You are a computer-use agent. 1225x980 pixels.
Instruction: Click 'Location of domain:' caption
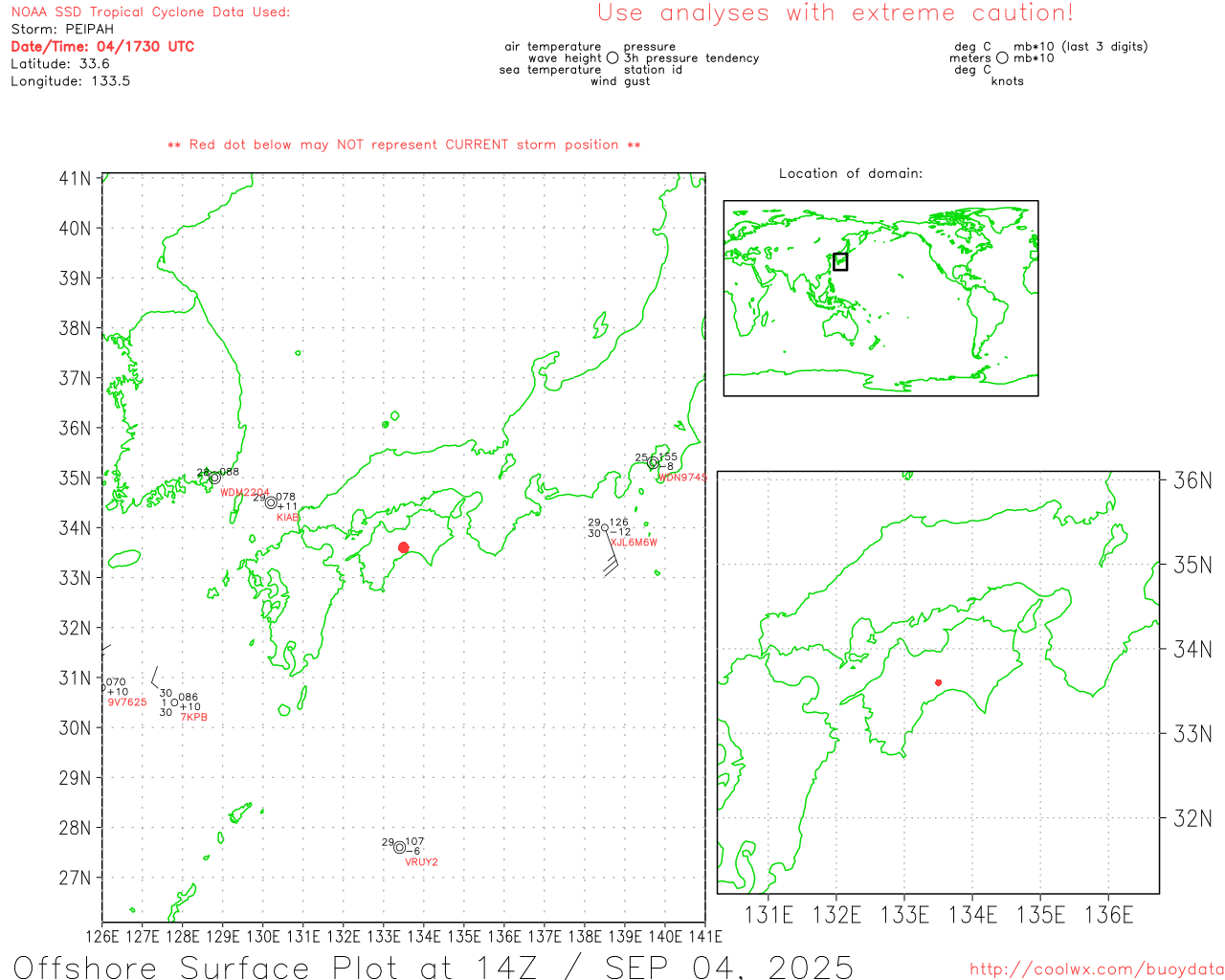[x=851, y=173]
